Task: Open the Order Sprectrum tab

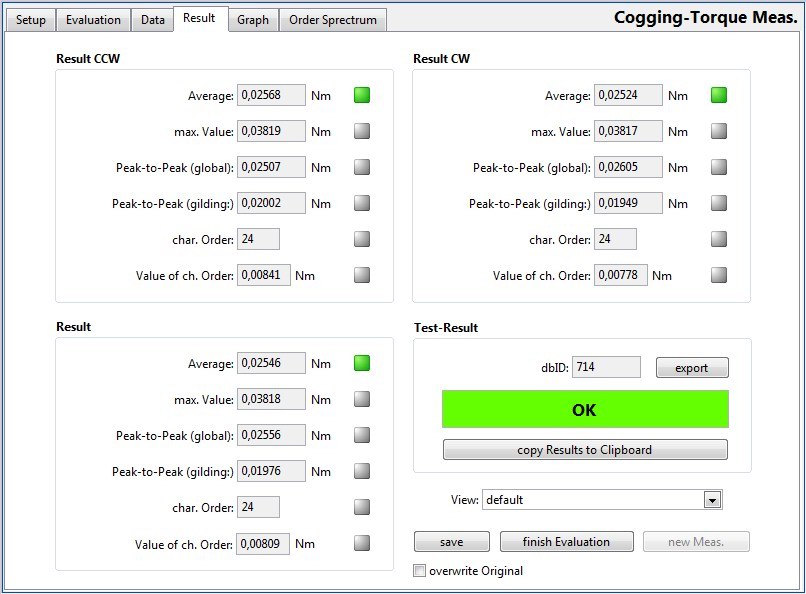Action: [333, 20]
